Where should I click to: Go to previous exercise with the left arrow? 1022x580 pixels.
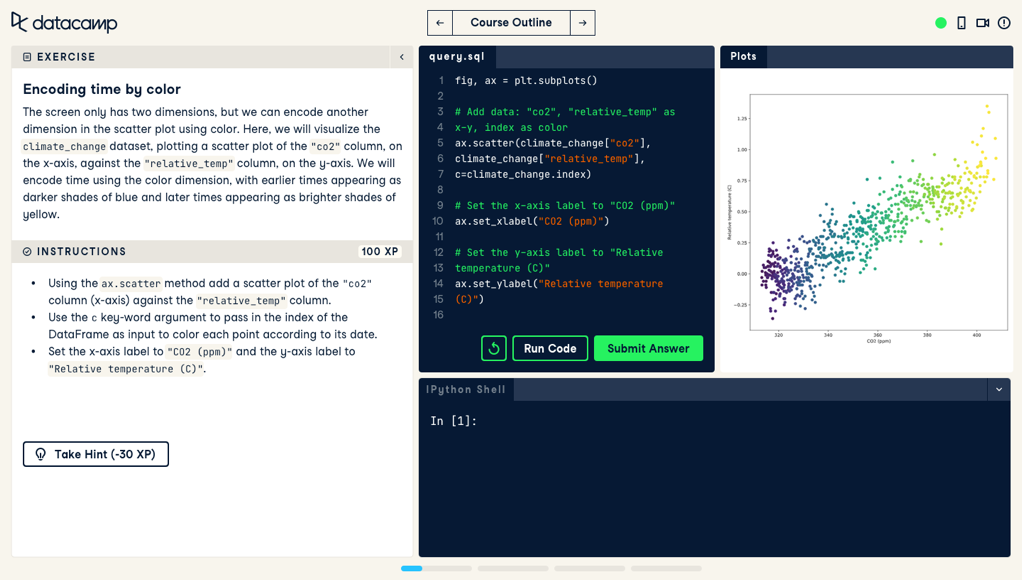pos(440,22)
